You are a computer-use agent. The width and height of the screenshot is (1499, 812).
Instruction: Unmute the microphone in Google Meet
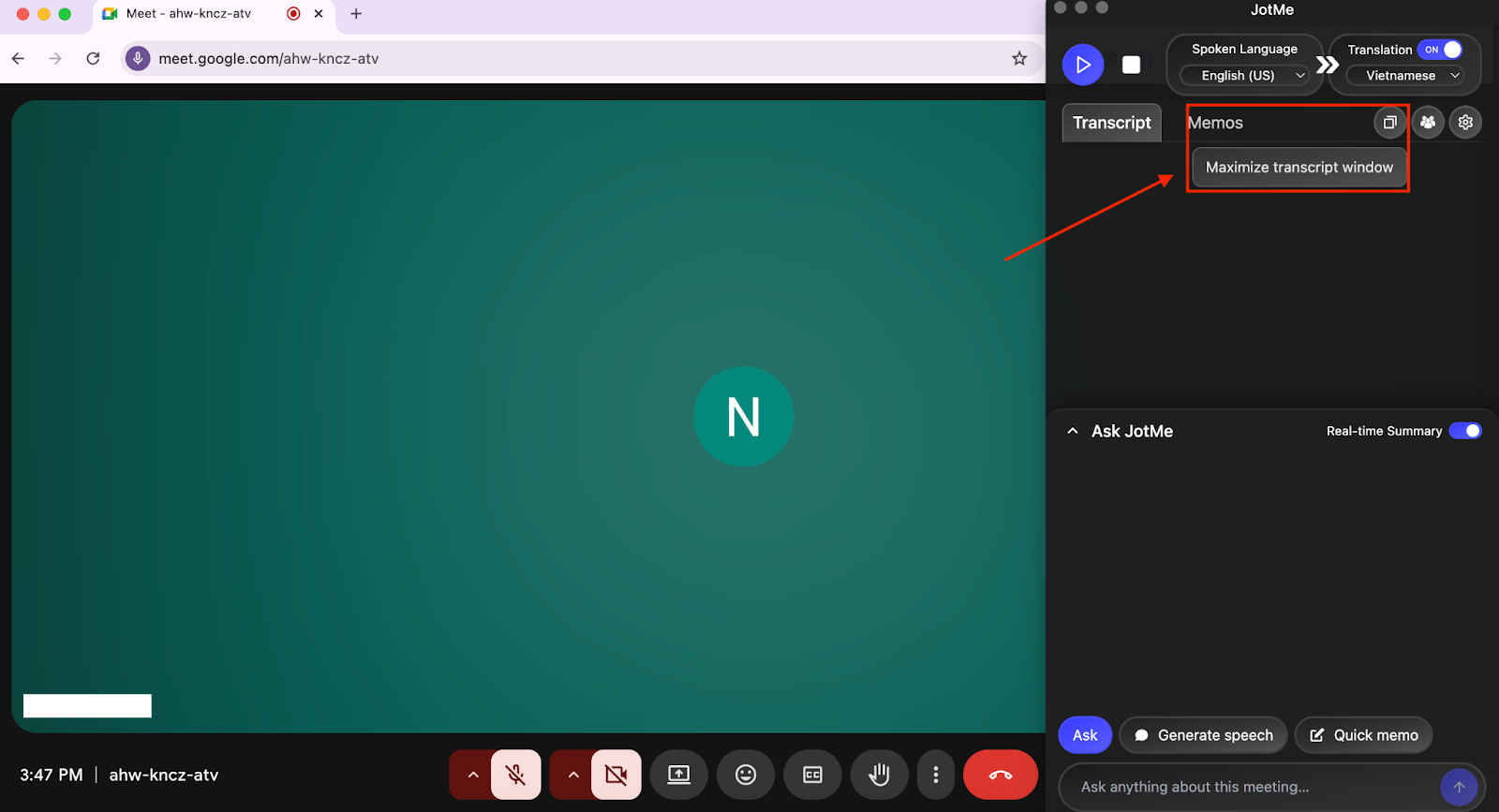(516, 775)
